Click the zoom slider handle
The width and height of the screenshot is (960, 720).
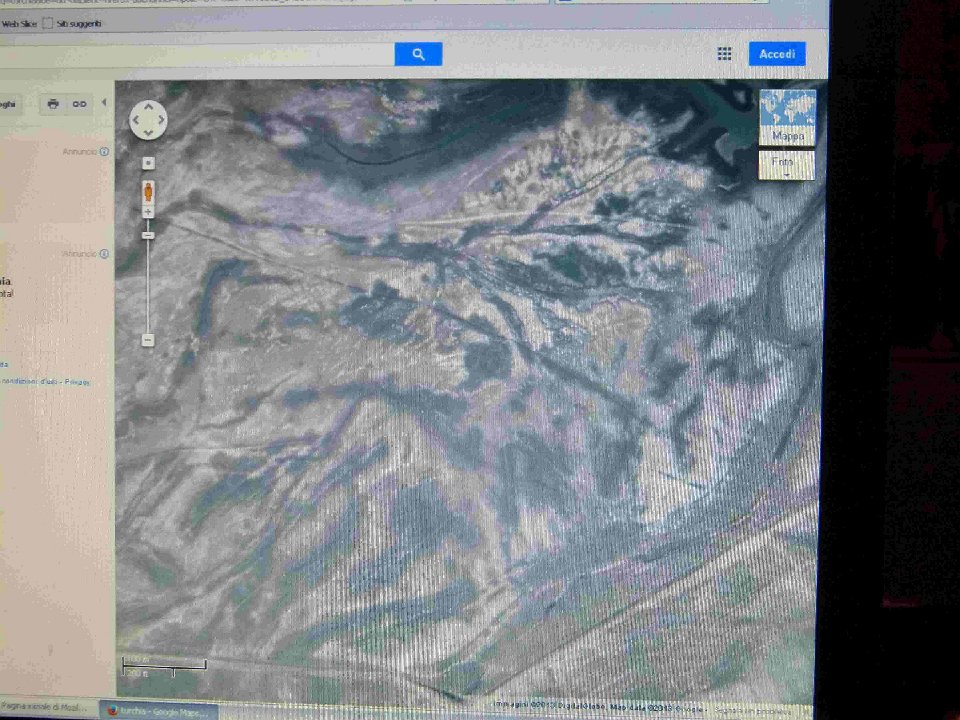[148, 235]
